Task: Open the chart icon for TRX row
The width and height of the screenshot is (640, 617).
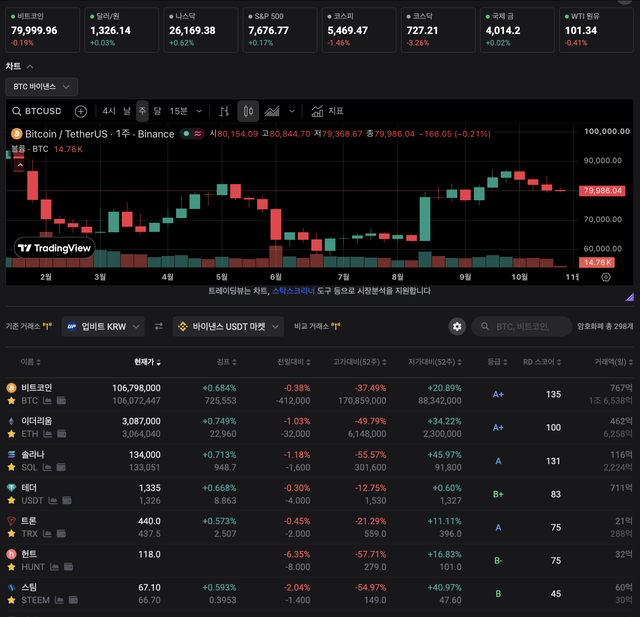Action: pos(47,534)
